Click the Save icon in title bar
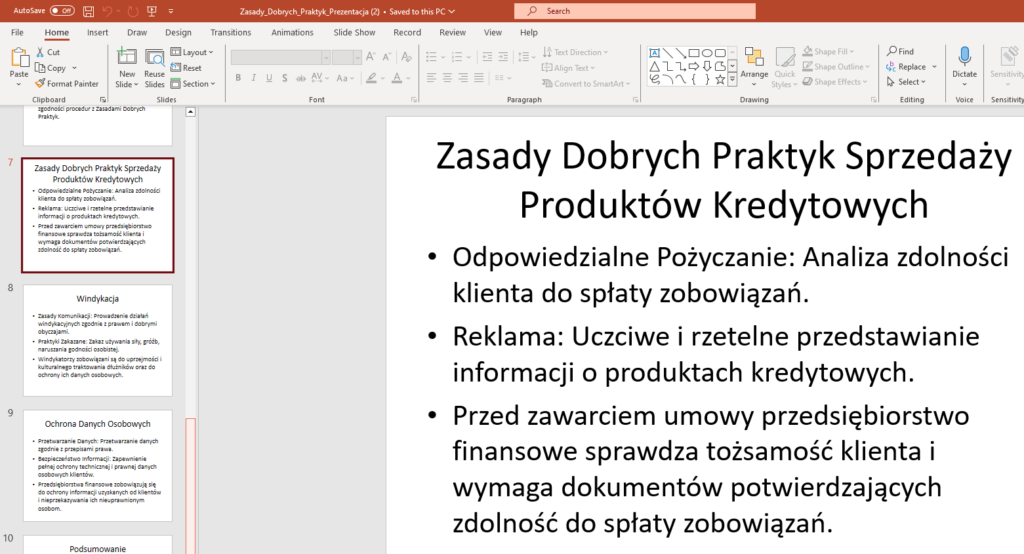Image resolution: width=1024 pixels, height=554 pixels. (x=89, y=11)
